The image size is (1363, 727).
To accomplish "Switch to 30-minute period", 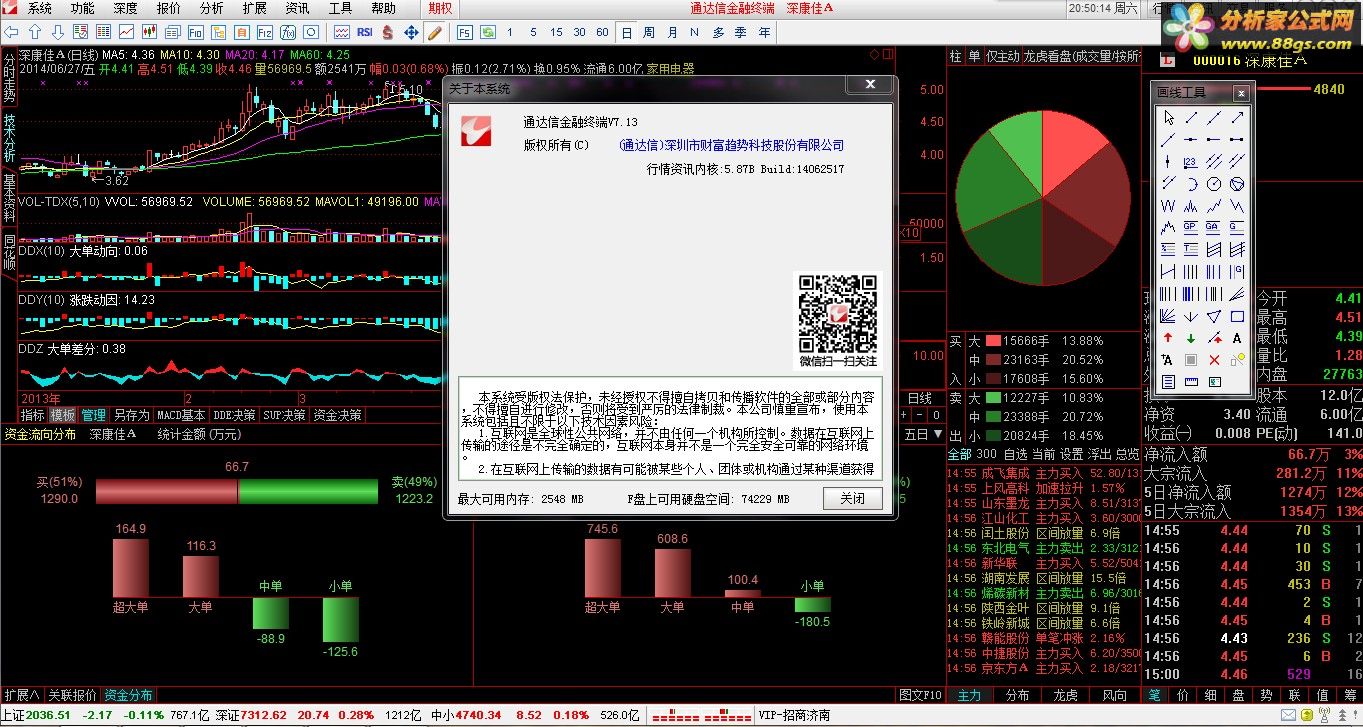I will click(579, 32).
